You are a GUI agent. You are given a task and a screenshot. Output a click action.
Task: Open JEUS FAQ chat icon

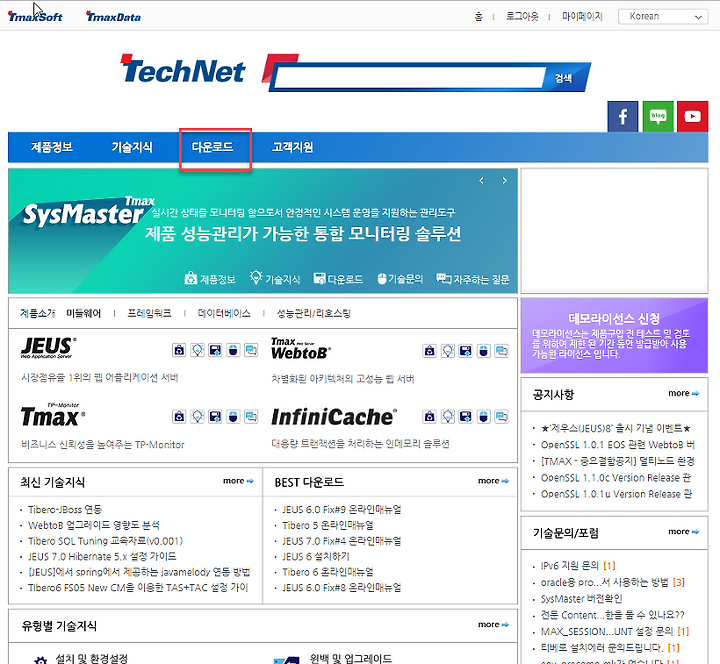[251, 350]
